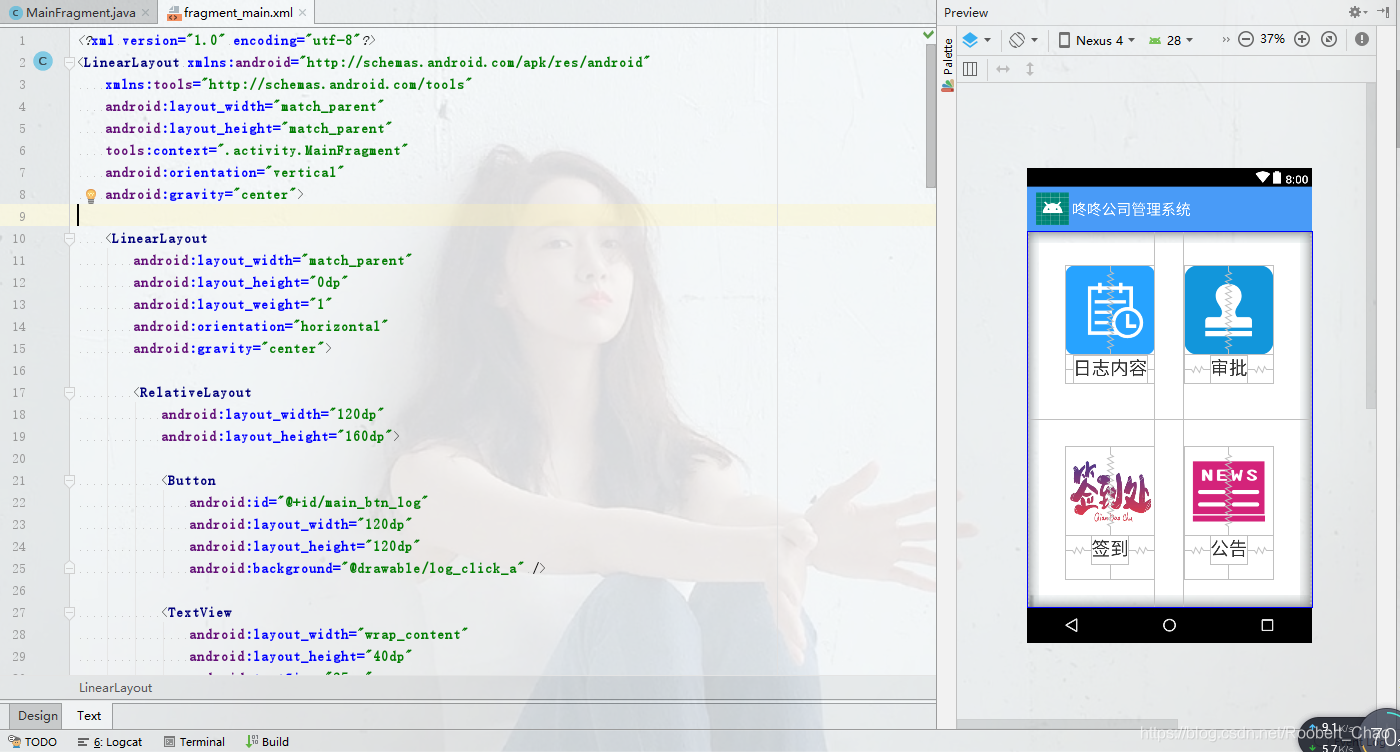The height and width of the screenshot is (752, 1400).
Task: Click the green inspection checkmark indicator
Action: [x=929, y=36]
